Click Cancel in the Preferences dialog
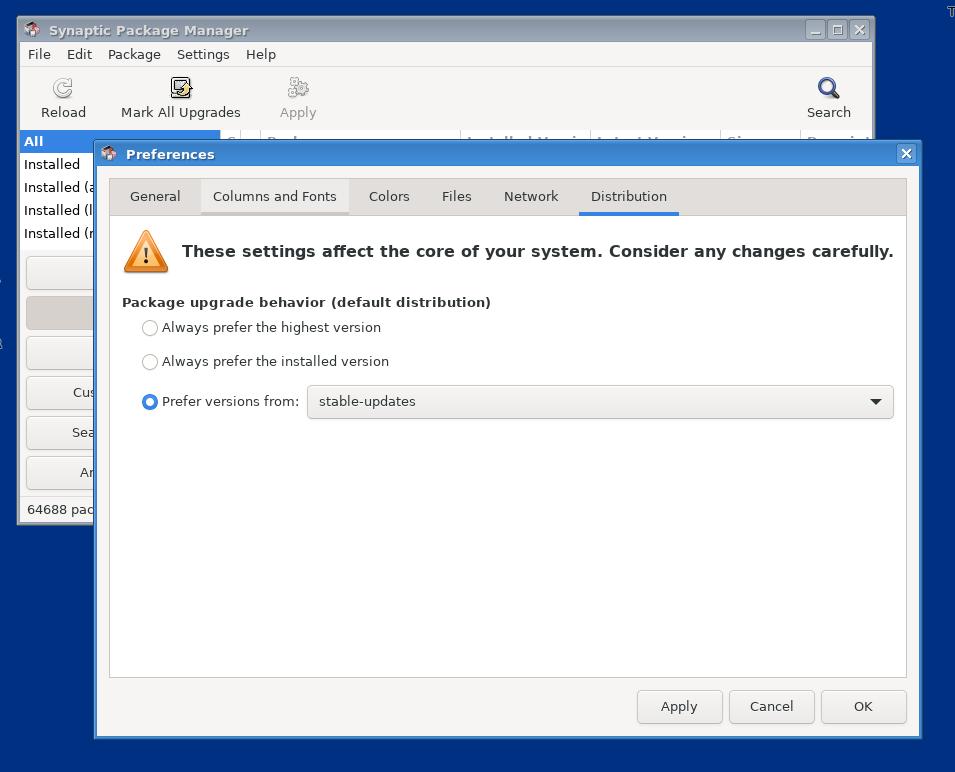The image size is (955, 772). point(771,706)
